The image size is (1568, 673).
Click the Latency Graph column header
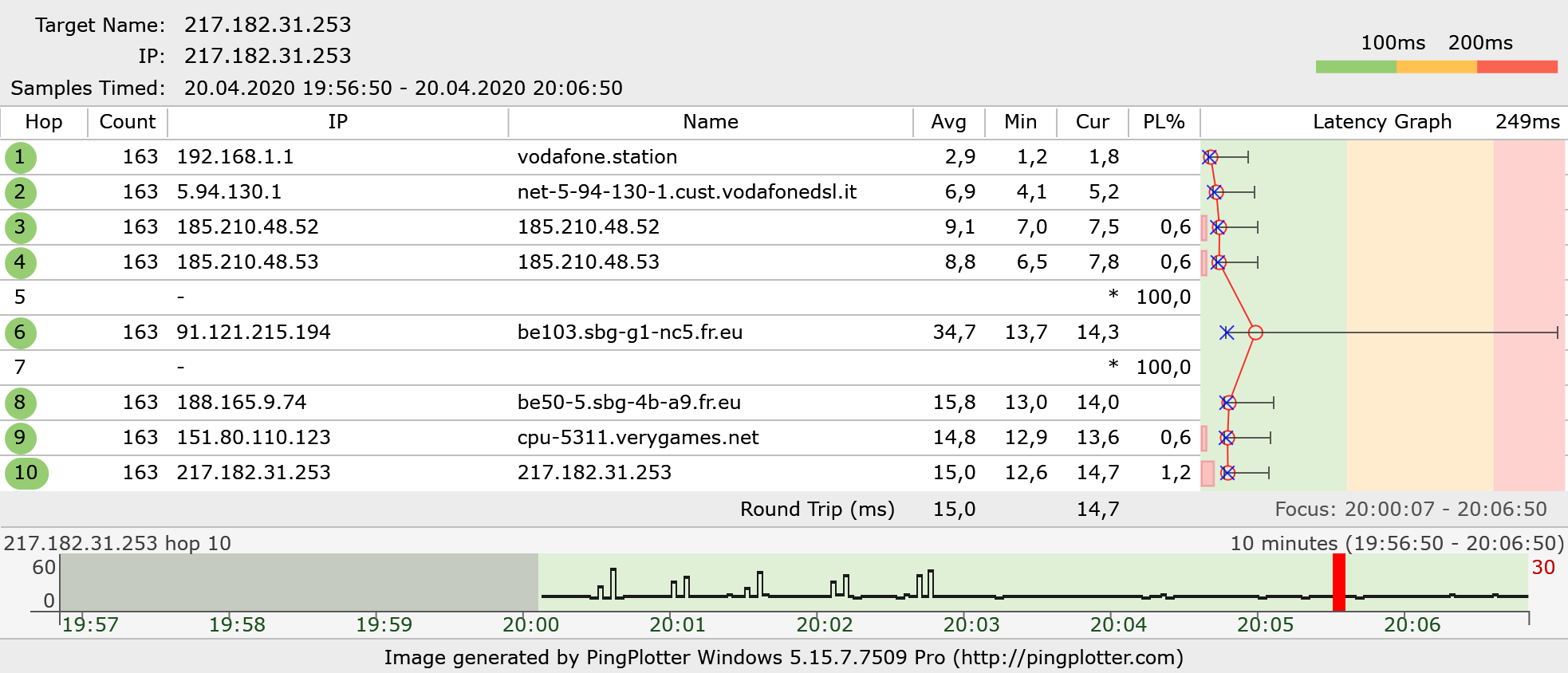coord(1381,122)
